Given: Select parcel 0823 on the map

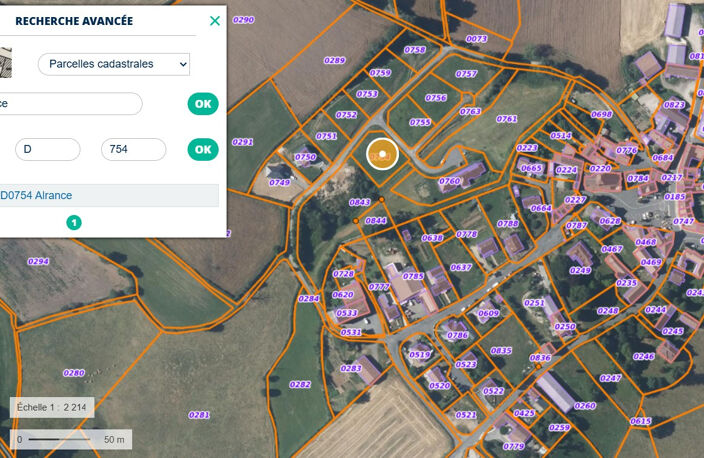Looking at the screenshot, I should coord(674,105).
